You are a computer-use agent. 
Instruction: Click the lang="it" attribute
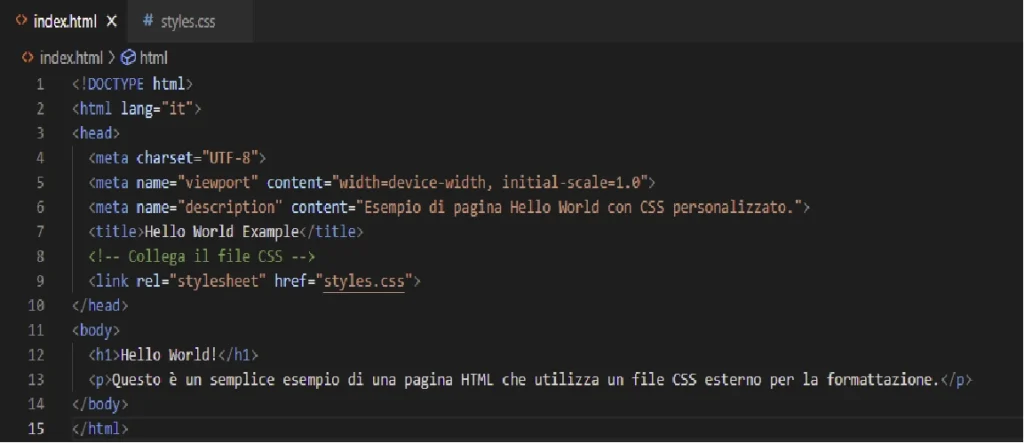(x=157, y=109)
